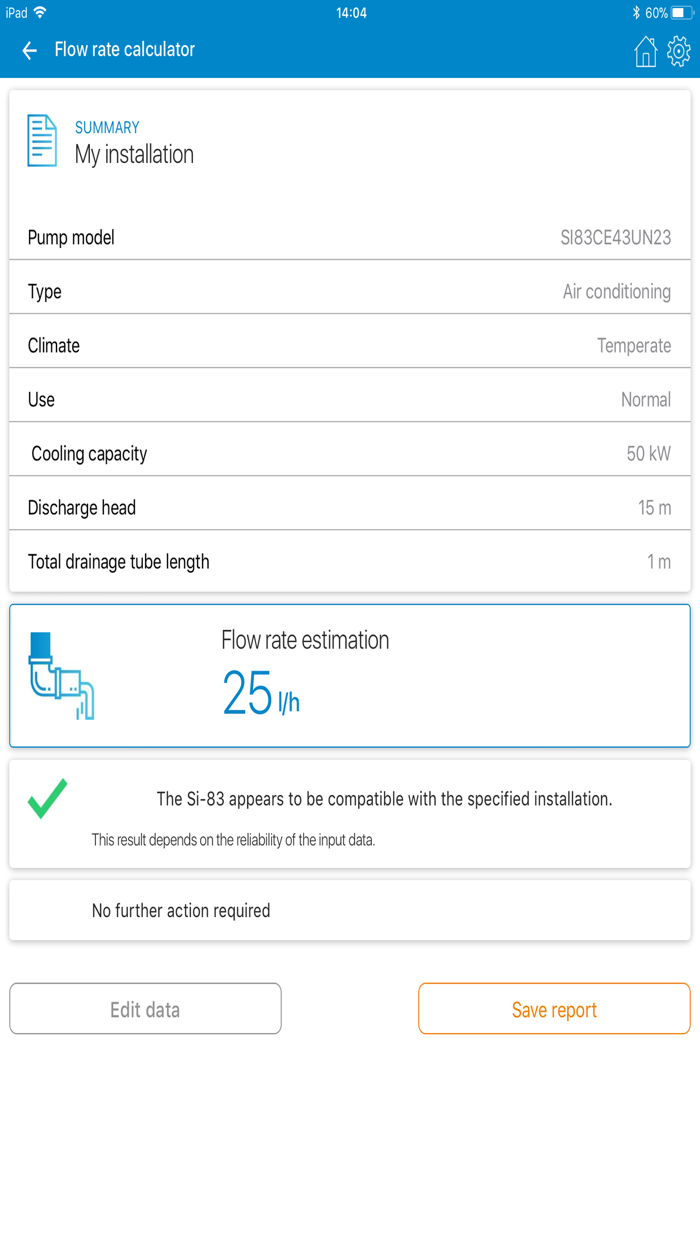Click the Pump model row SI83CE43UN23
Viewport: 700px width, 1244px height.
(350, 237)
